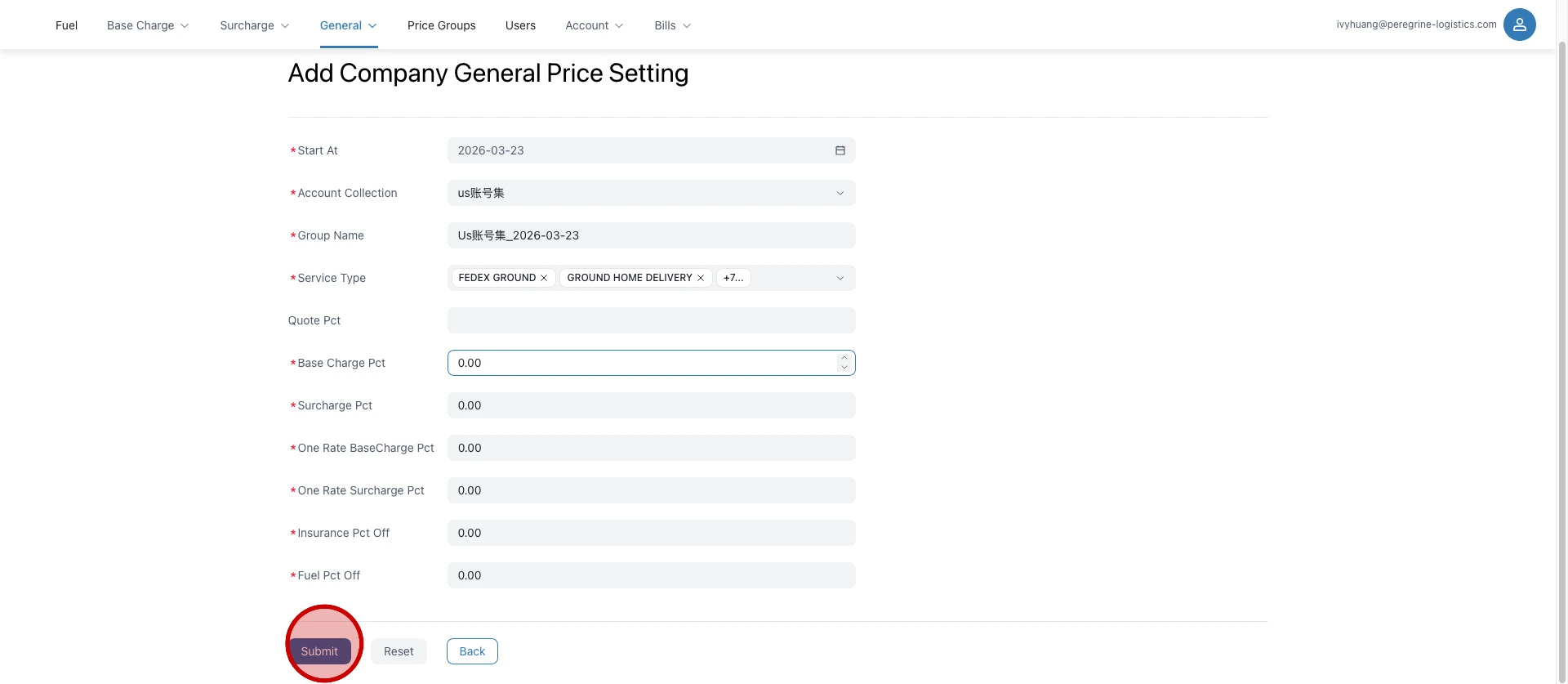Image resolution: width=1568 pixels, height=684 pixels.
Task: Go to the Price Groups page
Action: [441, 25]
